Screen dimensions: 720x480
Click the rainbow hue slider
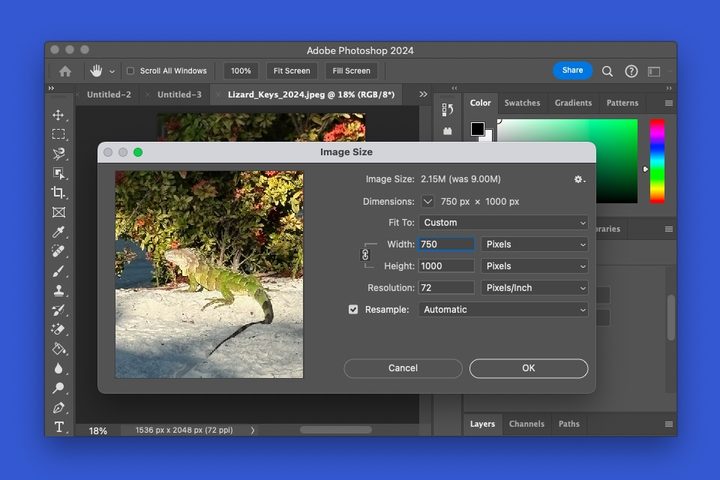click(x=657, y=161)
